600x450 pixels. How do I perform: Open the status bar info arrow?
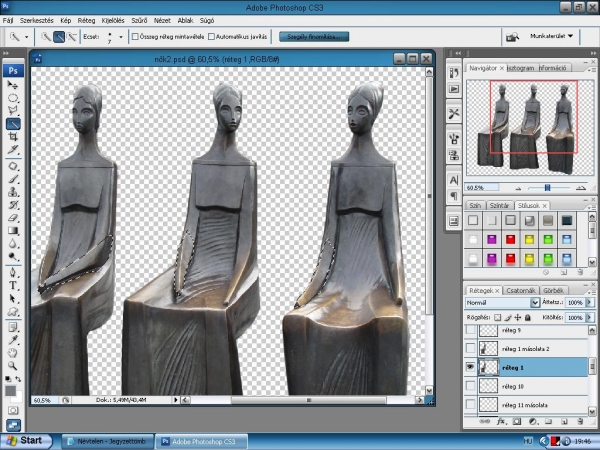[x=176, y=400]
